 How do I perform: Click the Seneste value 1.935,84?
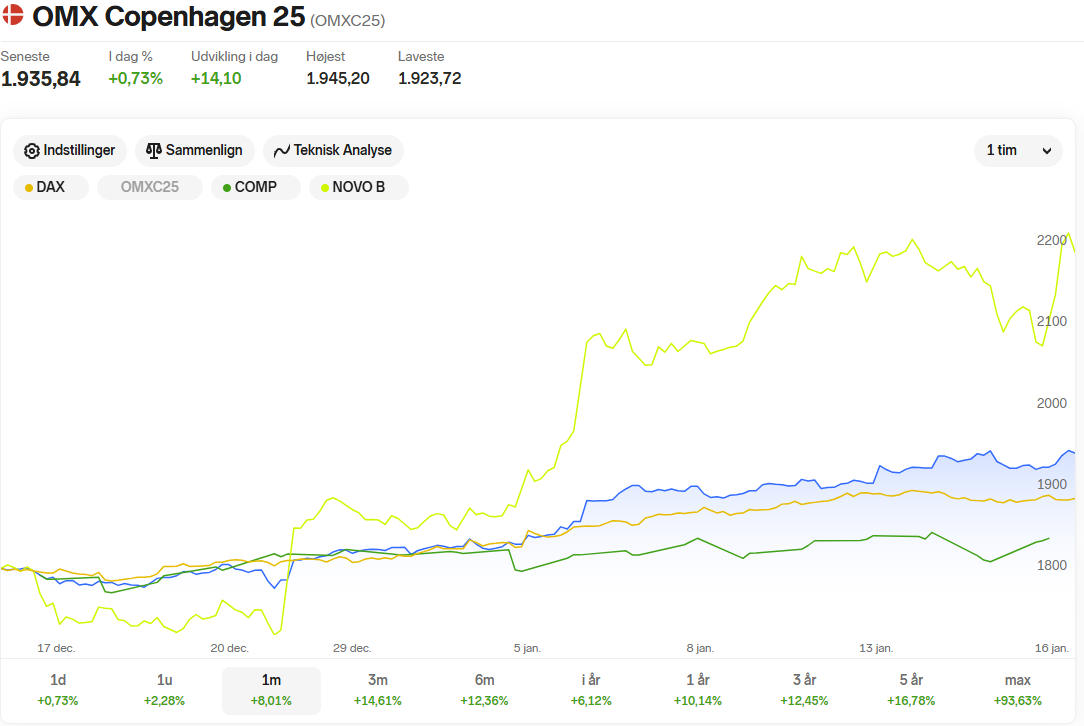(41, 79)
